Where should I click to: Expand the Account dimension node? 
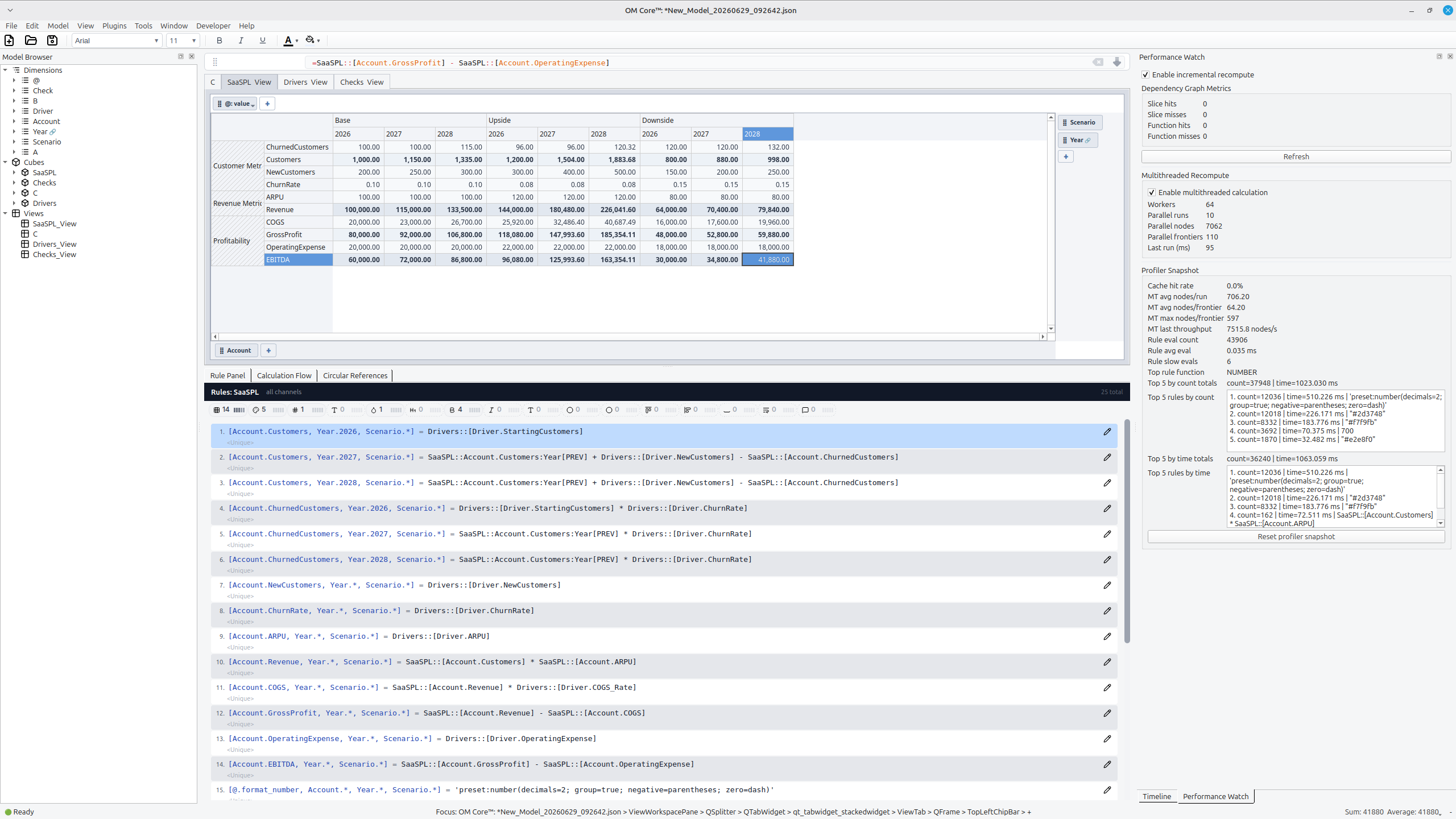coord(14,121)
